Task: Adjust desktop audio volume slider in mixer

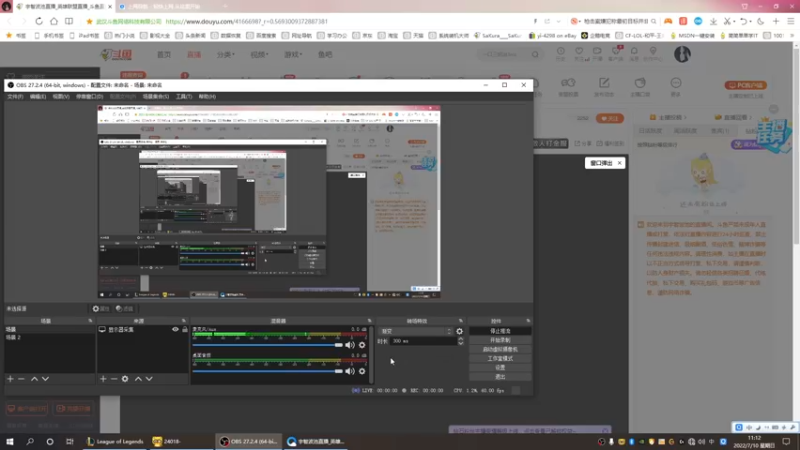Action: coord(268,371)
